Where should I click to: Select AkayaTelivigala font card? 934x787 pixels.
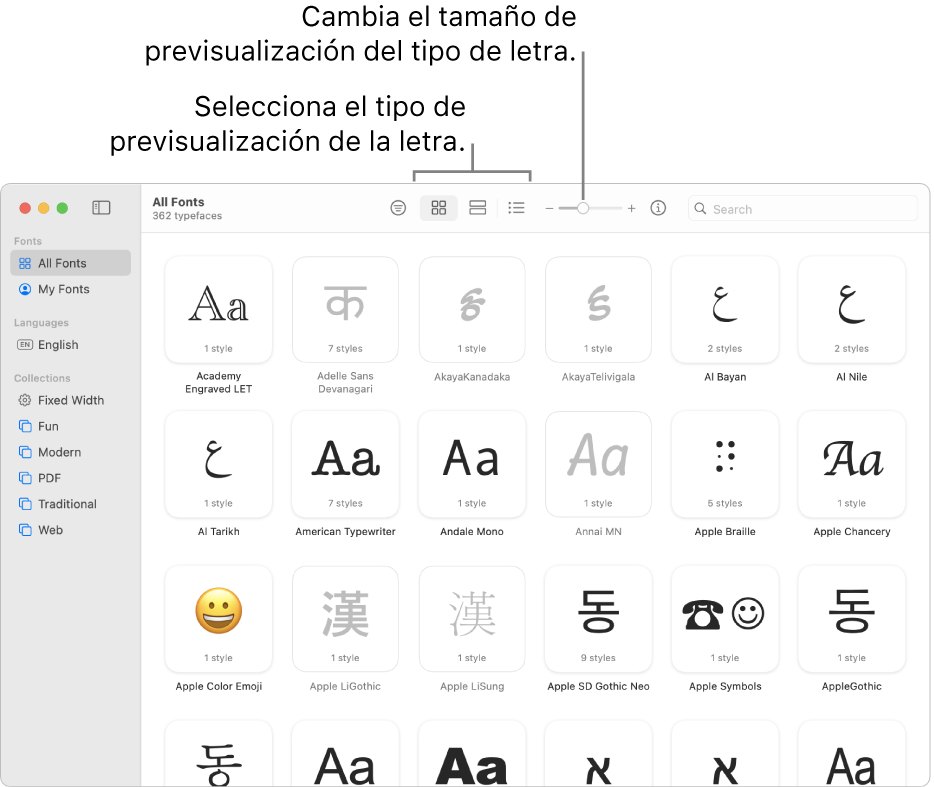point(598,309)
